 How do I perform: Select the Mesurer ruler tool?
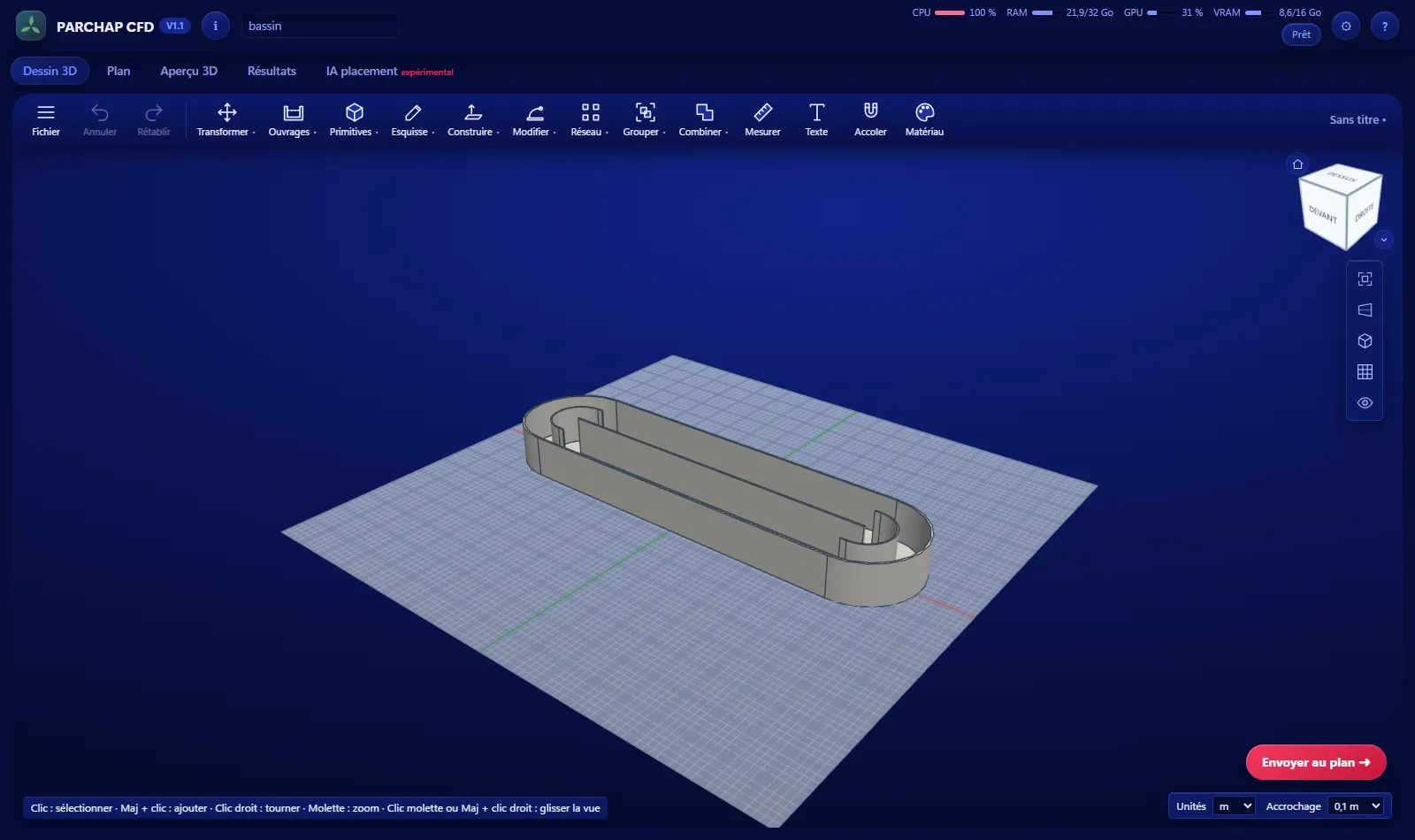[x=762, y=119]
